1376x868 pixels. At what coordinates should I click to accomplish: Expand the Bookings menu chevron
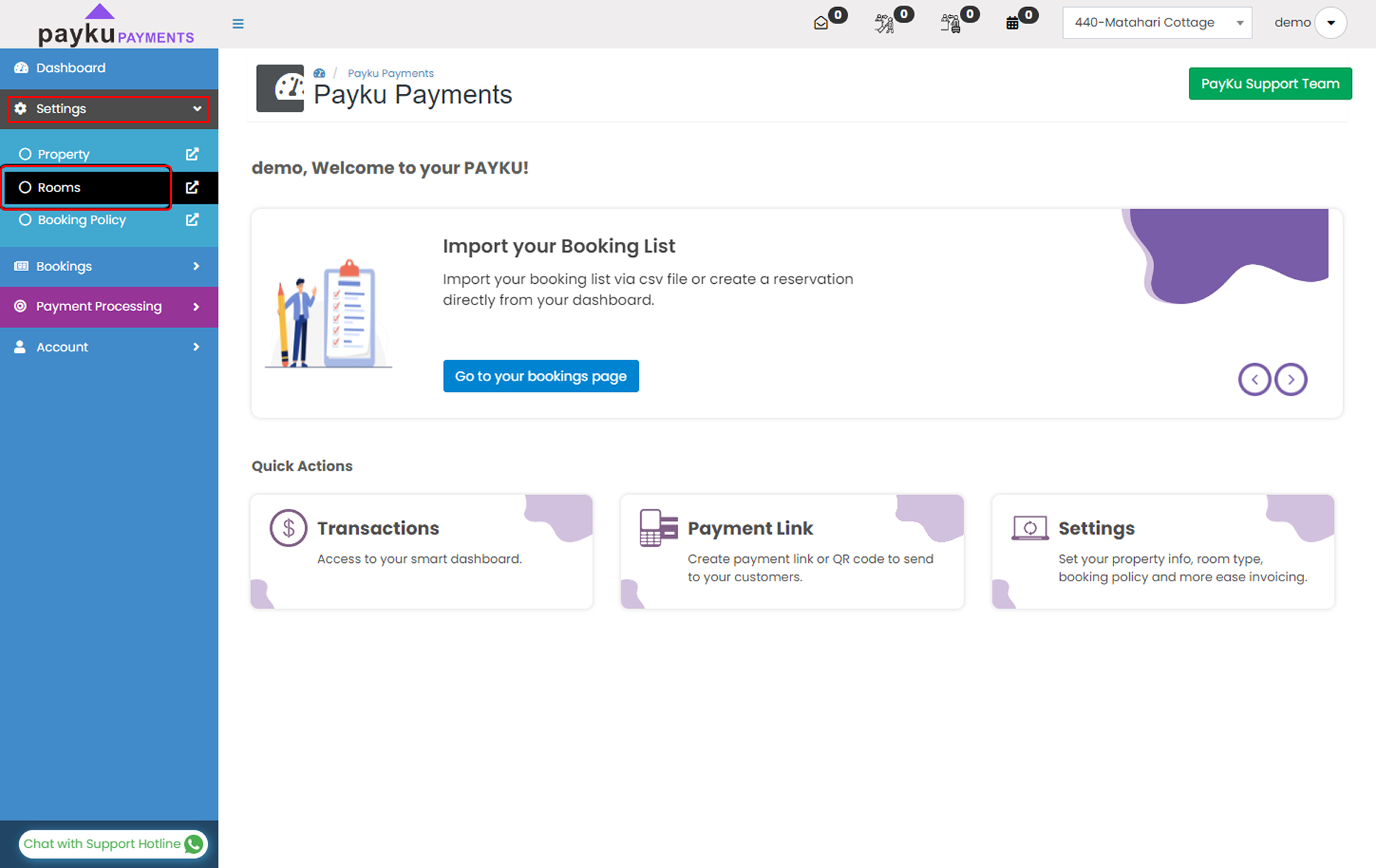[196, 266]
